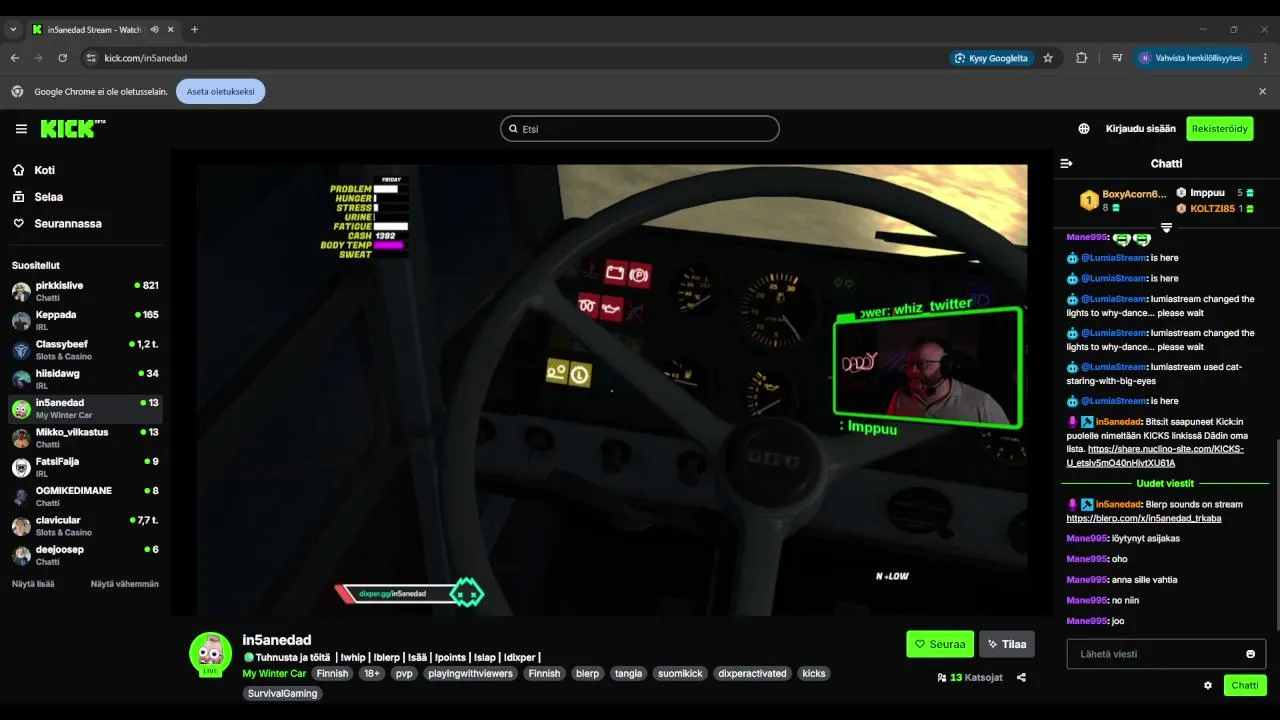Select the dixperactivated tag
Image resolution: width=1280 pixels, height=720 pixels.
(x=752, y=674)
